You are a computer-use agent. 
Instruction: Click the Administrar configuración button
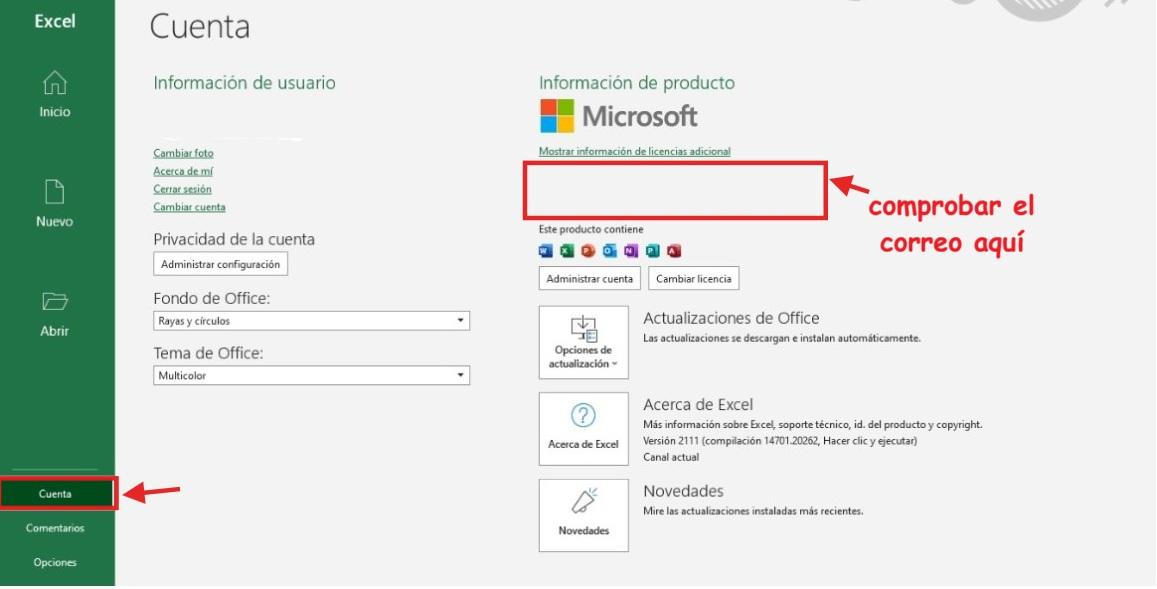point(221,264)
